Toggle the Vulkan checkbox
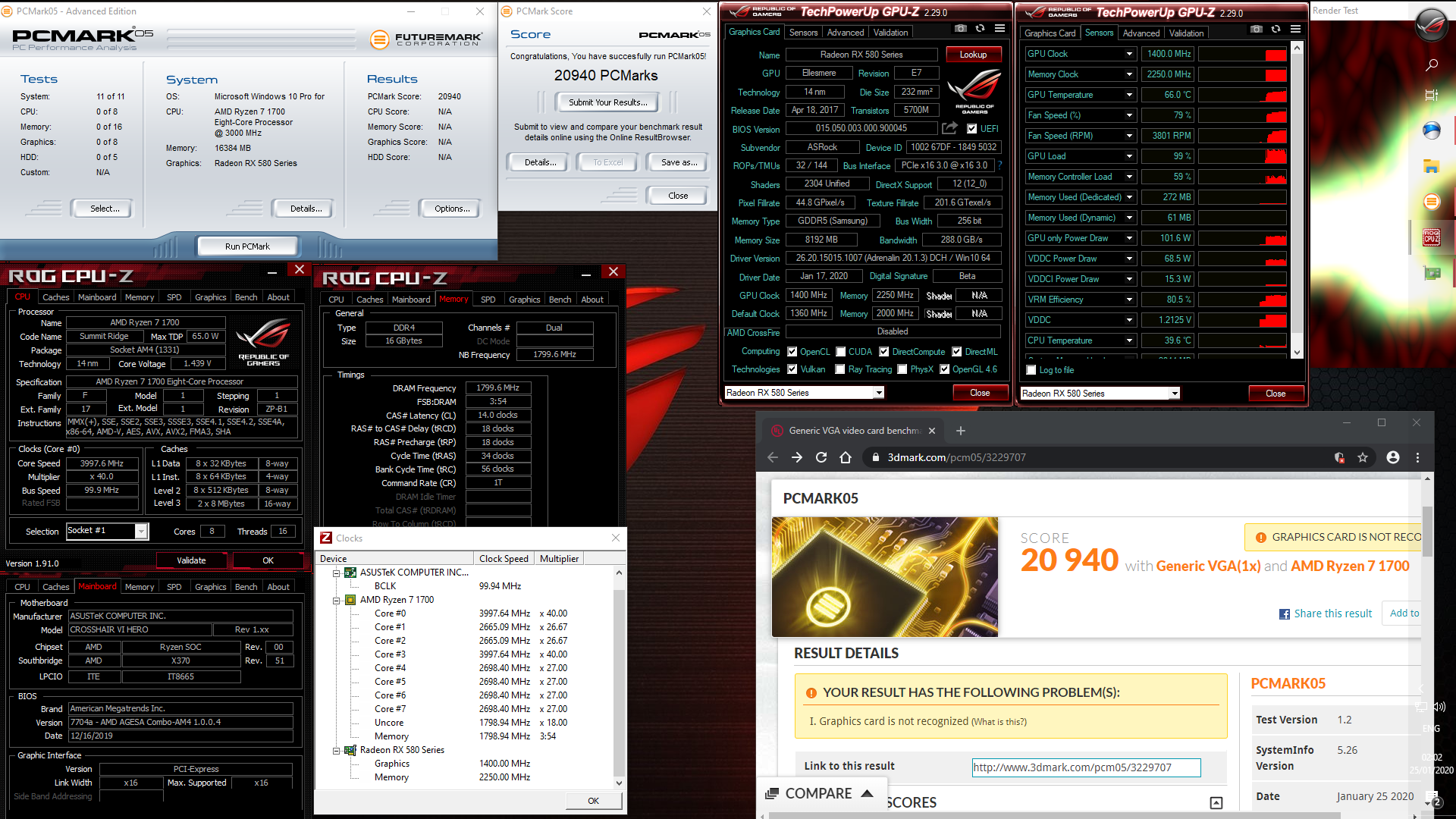This screenshot has height=819, width=1456. 792,369
